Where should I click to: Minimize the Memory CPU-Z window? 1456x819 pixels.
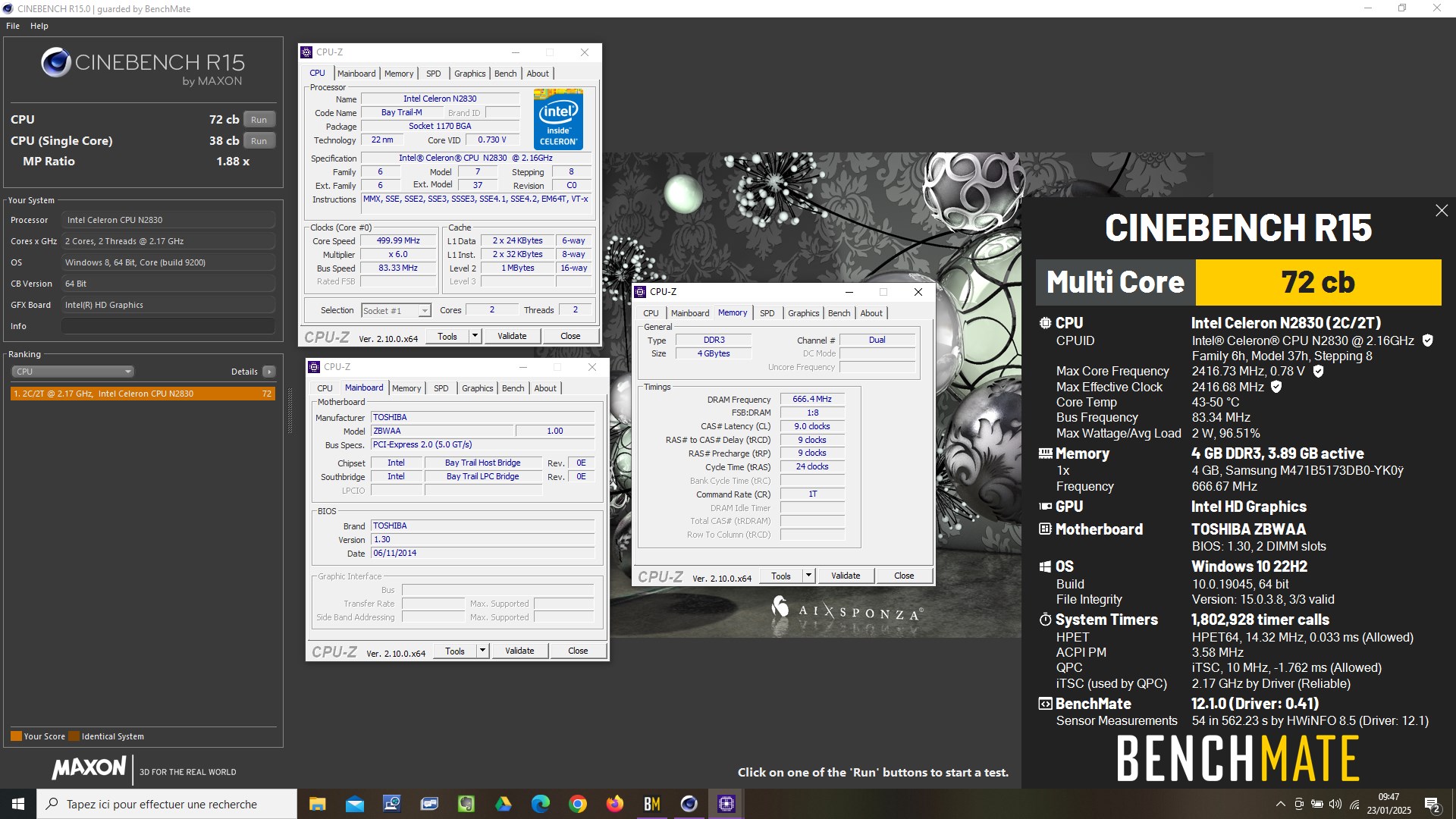849,292
